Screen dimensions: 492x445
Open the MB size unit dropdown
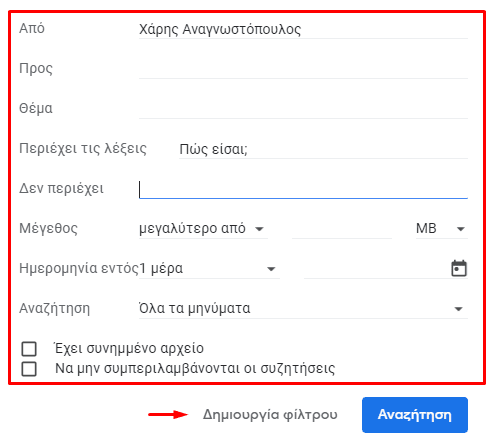[x=442, y=229]
